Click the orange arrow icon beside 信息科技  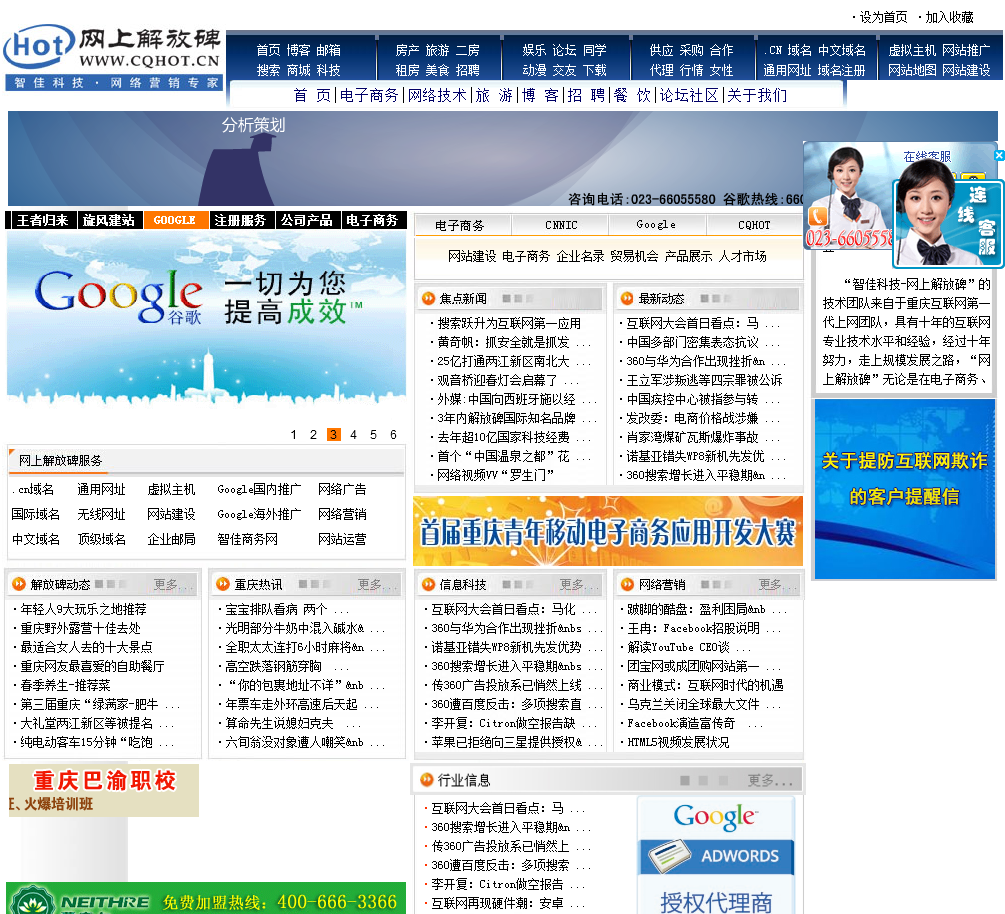[x=428, y=584]
